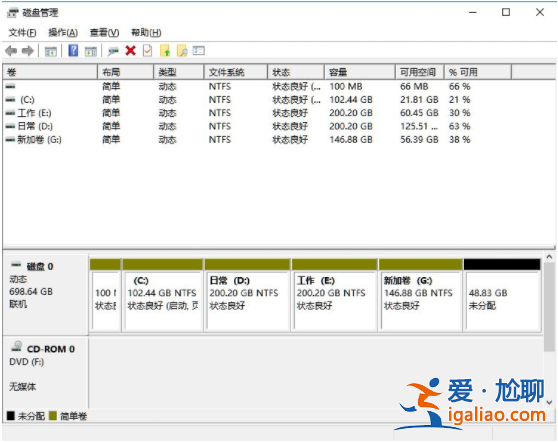Image resolution: width=558 pixels, height=442 pixels.
Task: Click the 60.45 GB free space cell
Action: (419, 113)
